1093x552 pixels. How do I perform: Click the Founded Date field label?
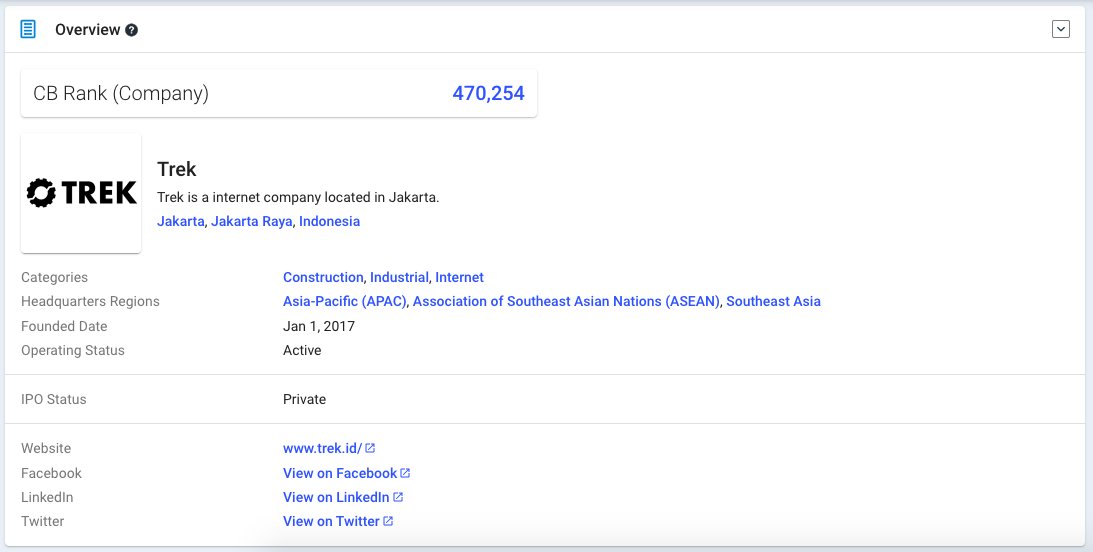tap(64, 326)
